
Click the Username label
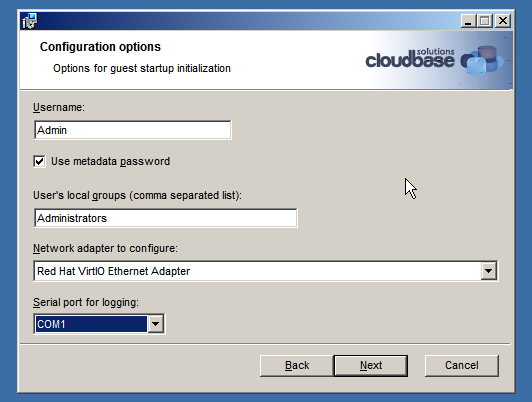click(x=59, y=107)
